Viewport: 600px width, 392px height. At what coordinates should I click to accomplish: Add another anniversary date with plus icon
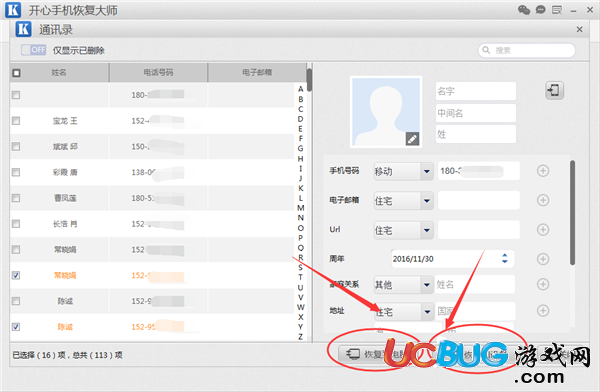(543, 259)
